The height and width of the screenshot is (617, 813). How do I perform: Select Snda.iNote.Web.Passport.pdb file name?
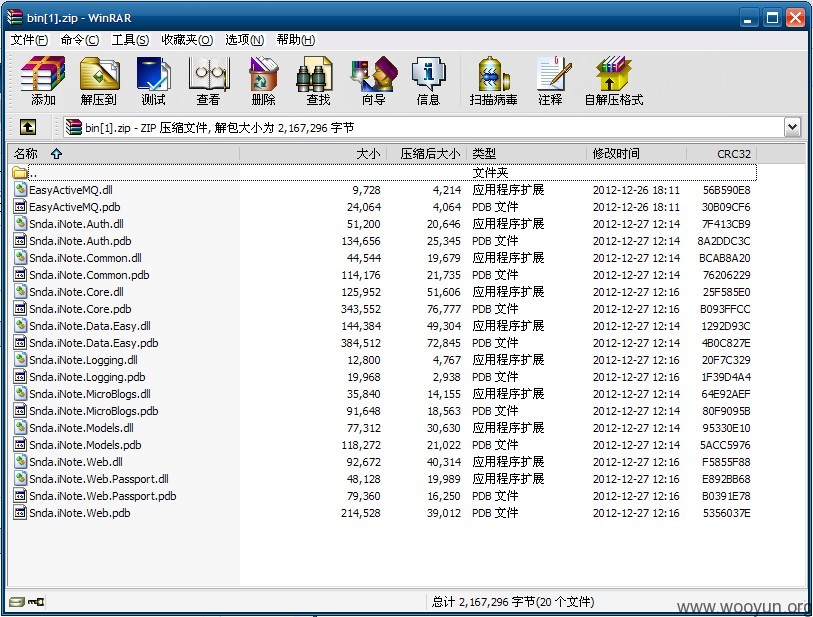[103, 496]
